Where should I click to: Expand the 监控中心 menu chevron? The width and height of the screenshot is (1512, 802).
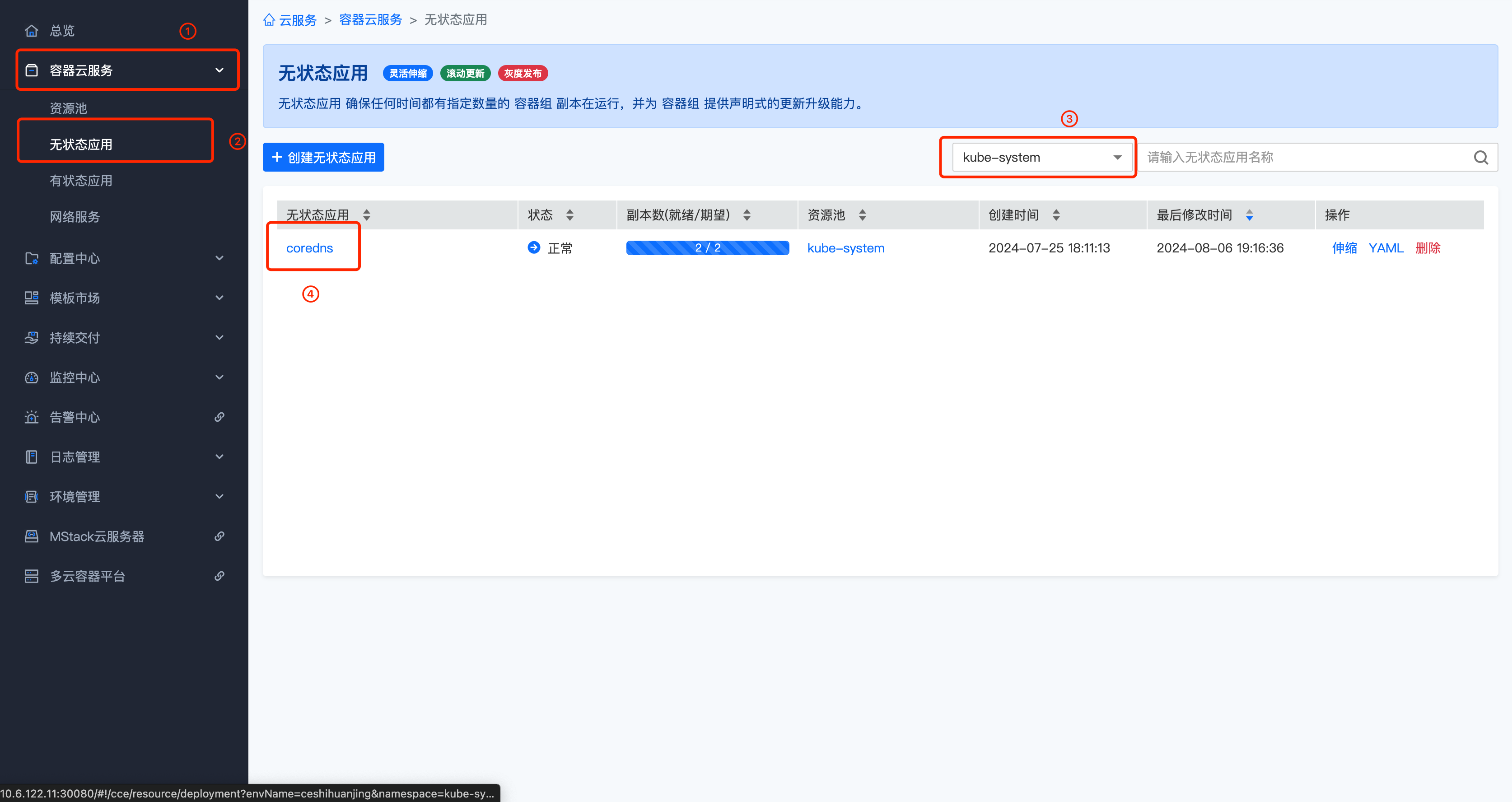[219, 378]
